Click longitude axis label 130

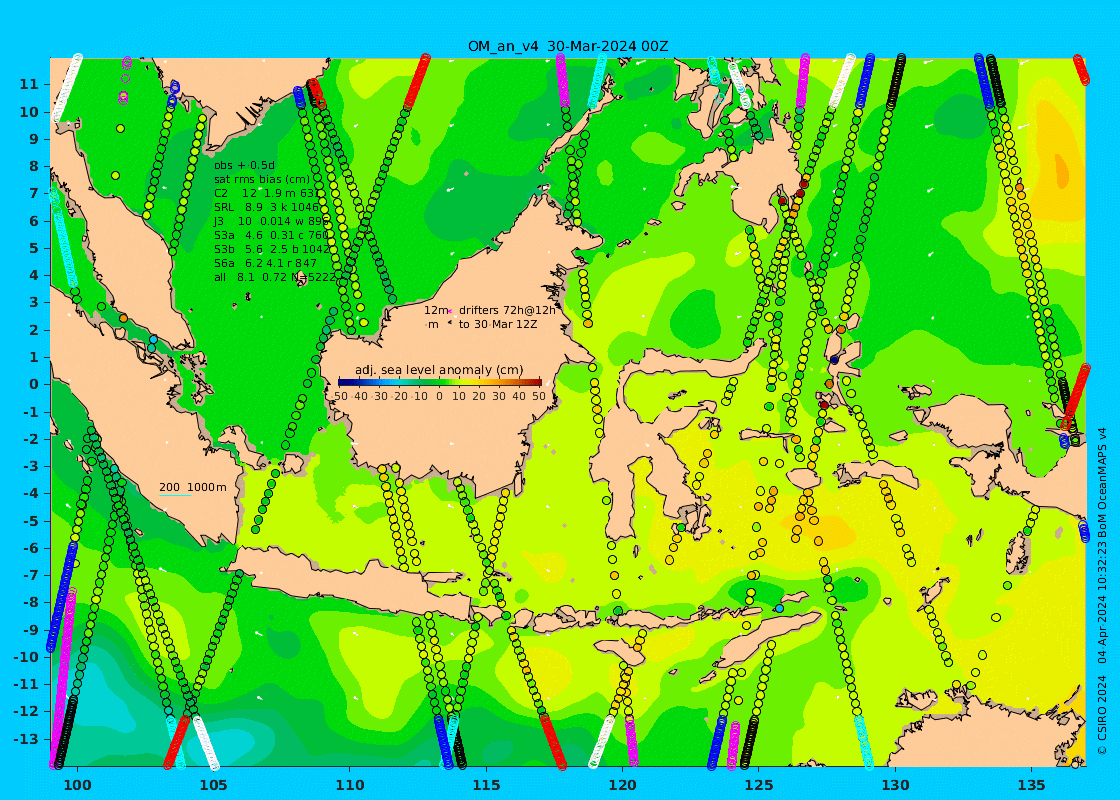(896, 785)
